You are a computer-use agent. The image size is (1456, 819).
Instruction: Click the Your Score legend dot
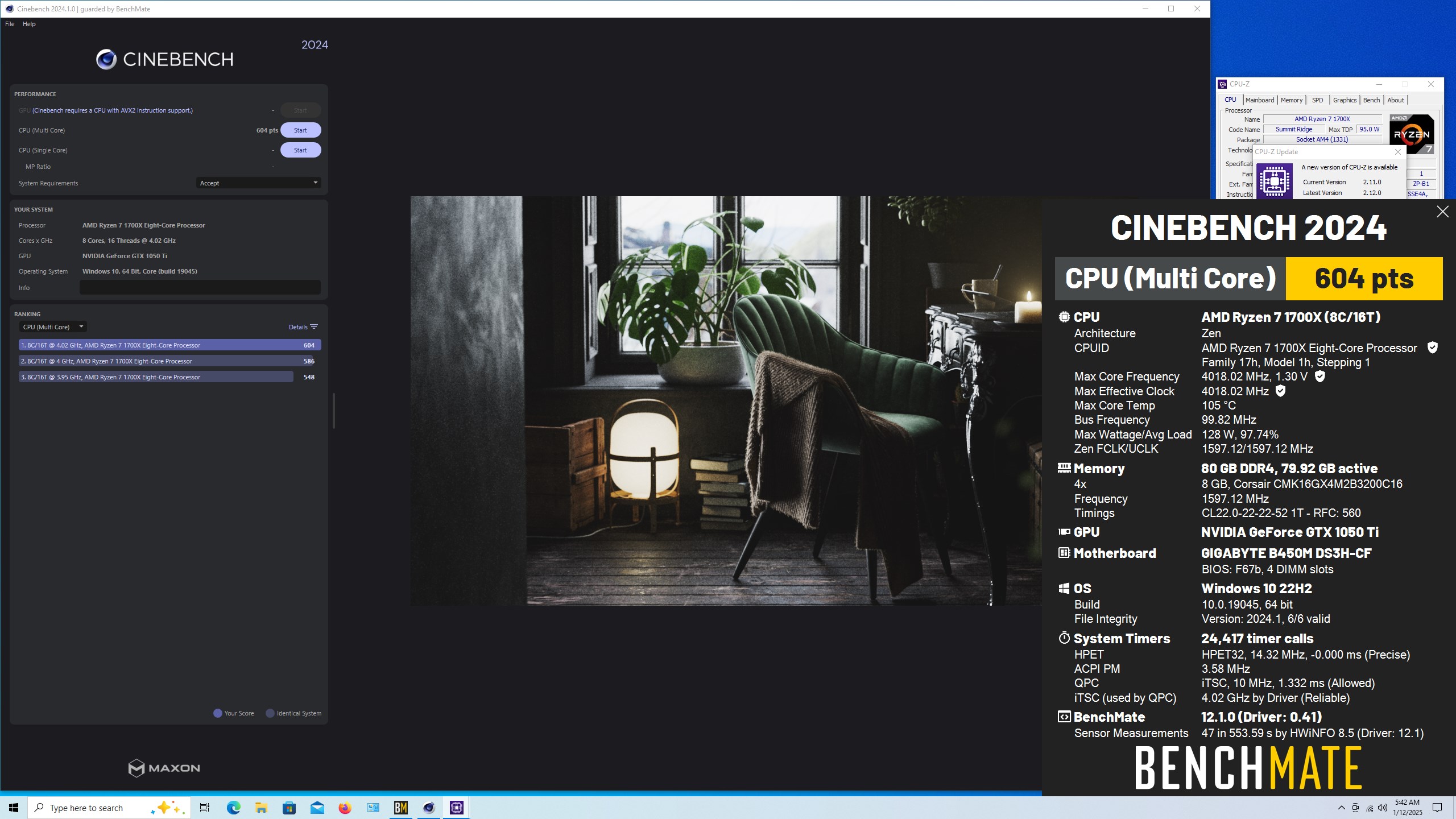coord(217,713)
